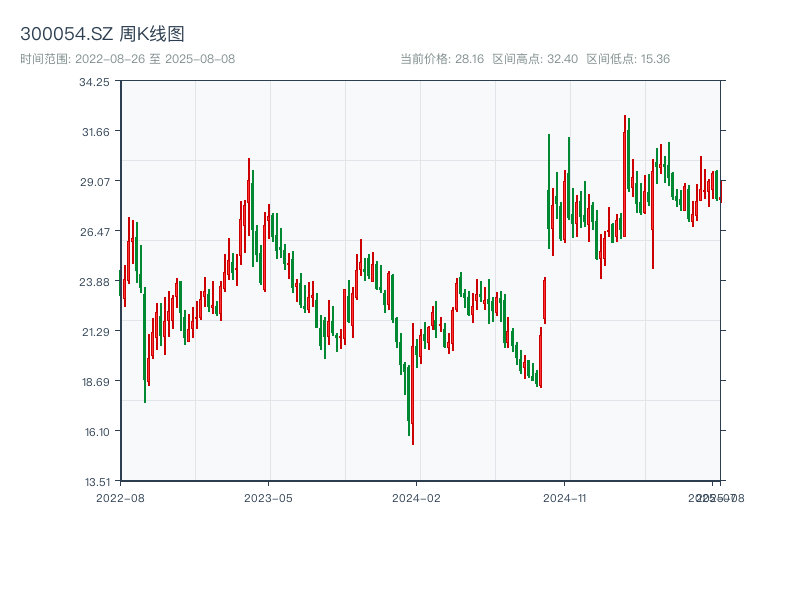Select the 2023-05 x-axis date label
Image resolution: width=800 pixels, height=600 pixels.
(x=268, y=497)
